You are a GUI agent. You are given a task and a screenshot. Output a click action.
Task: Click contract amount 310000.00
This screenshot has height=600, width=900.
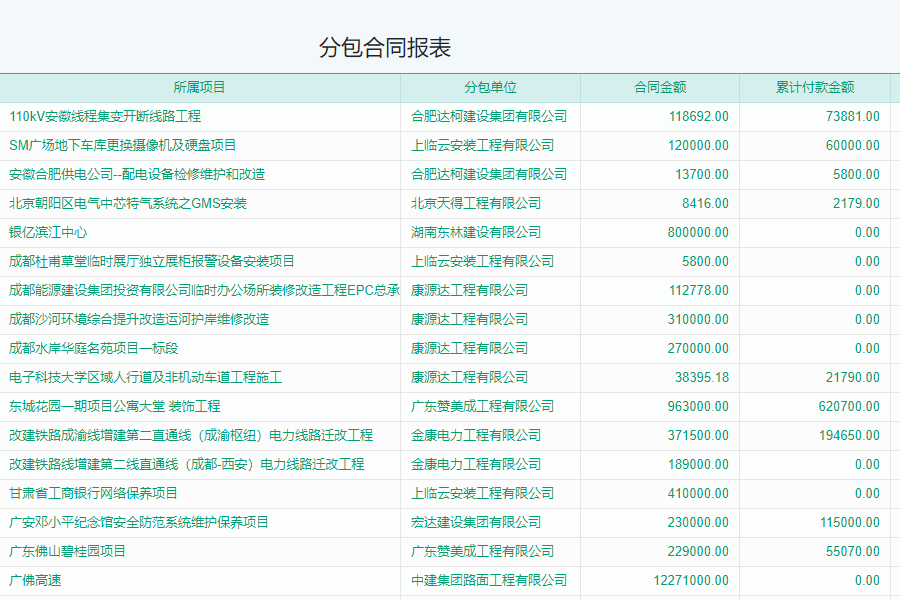(698, 319)
